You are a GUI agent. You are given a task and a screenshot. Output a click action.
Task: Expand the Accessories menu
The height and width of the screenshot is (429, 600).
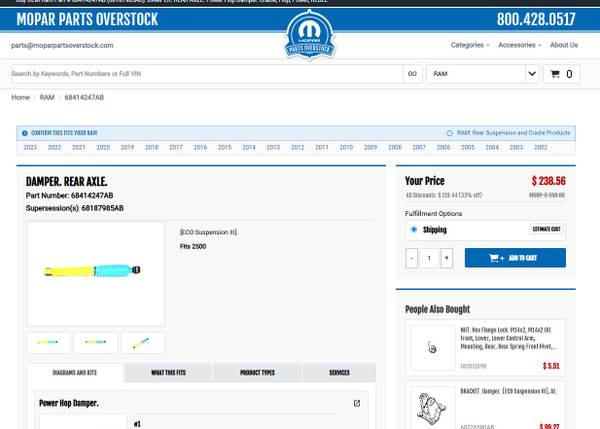[x=519, y=45]
